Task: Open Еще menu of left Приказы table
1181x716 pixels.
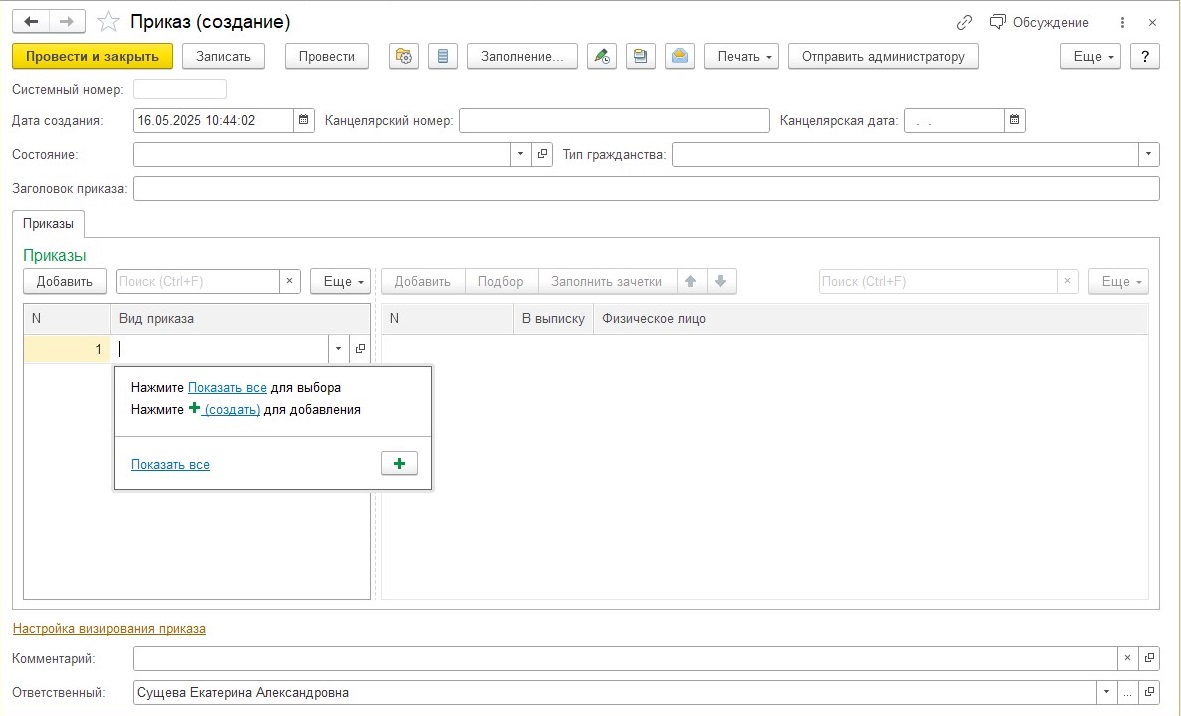Action: [340, 282]
